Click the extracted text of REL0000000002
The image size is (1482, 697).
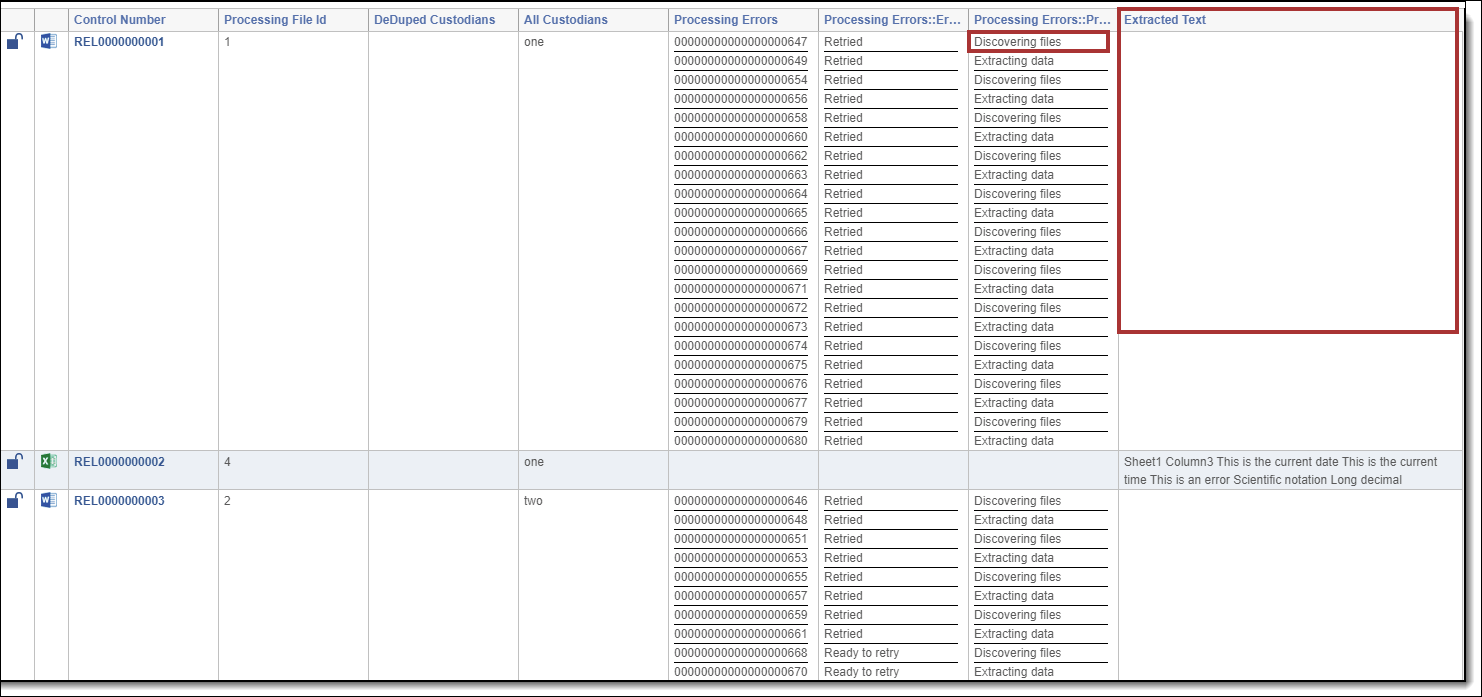pos(1280,470)
